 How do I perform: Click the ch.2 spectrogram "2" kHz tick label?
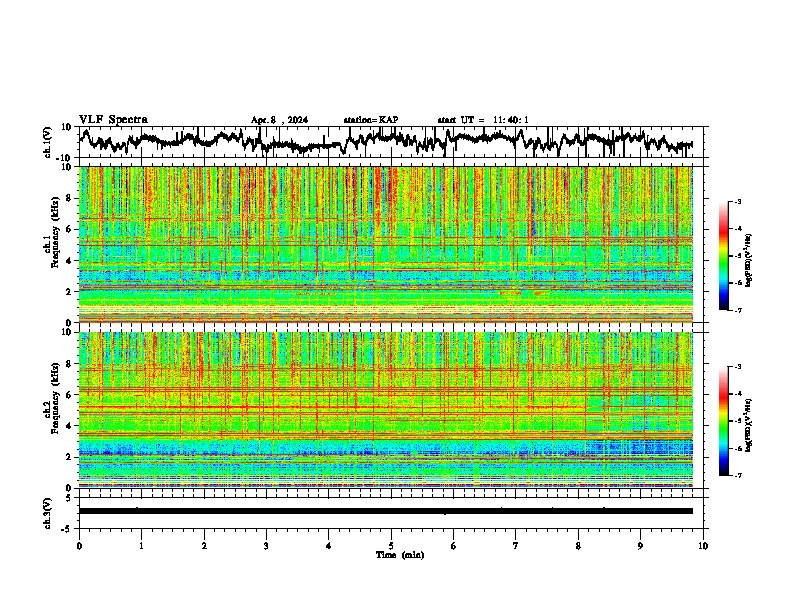coord(69,457)
